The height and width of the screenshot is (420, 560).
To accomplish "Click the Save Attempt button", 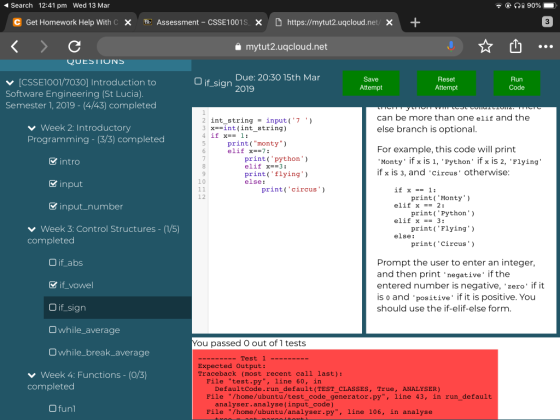I will 371,83.
